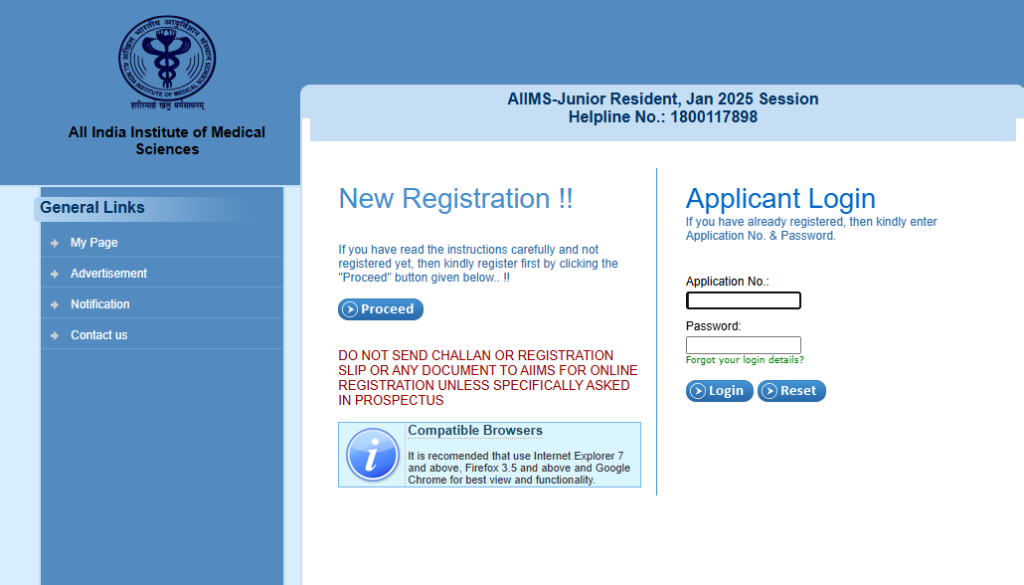Click the 'If you have read the instructions' paragraph
1024x585 pixels.
(x=478, y=263)
